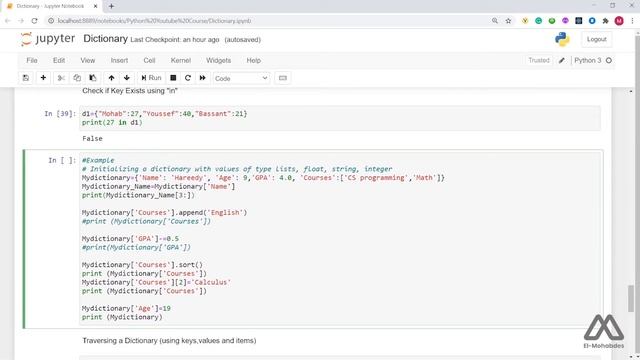
Task: Click the #Example comment line
Action: pyautogui.click(x=98, y=160)
